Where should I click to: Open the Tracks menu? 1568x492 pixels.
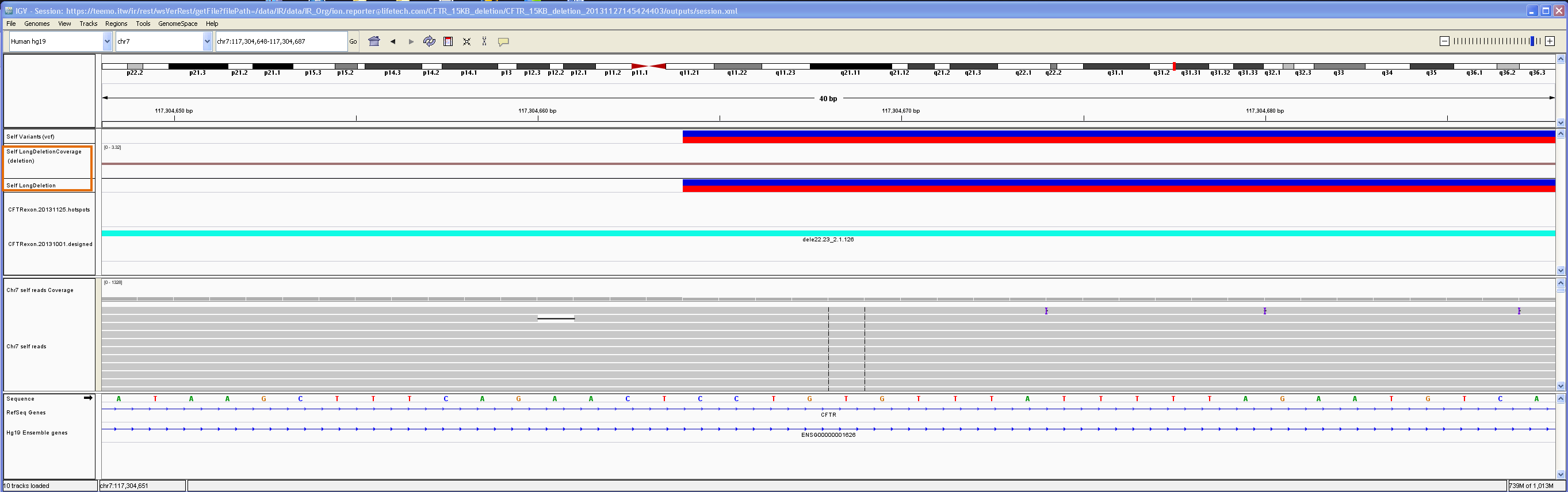point(88,24)
